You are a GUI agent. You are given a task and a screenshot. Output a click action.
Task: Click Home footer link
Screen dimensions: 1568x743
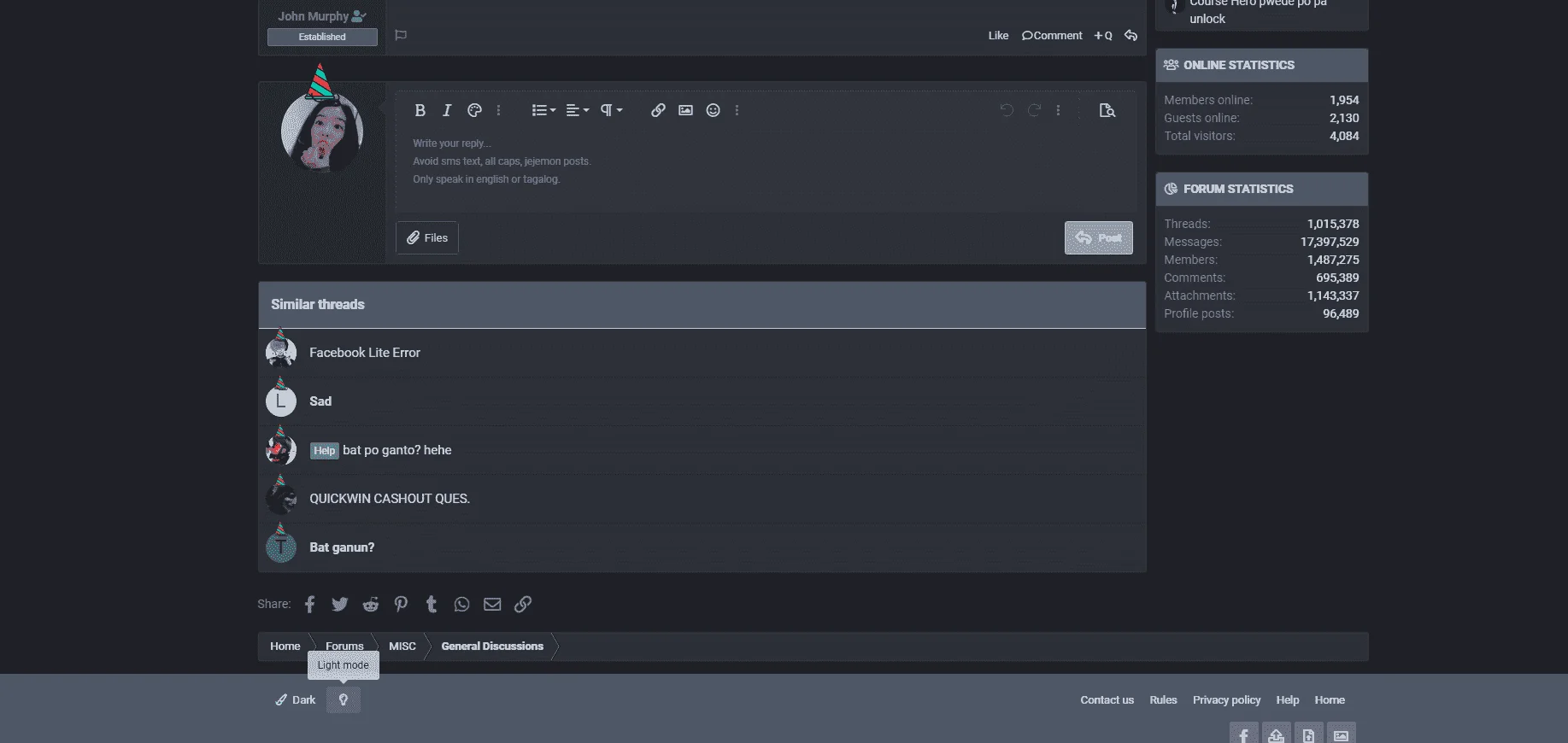pyautogui.click(x=1330, y=699)
